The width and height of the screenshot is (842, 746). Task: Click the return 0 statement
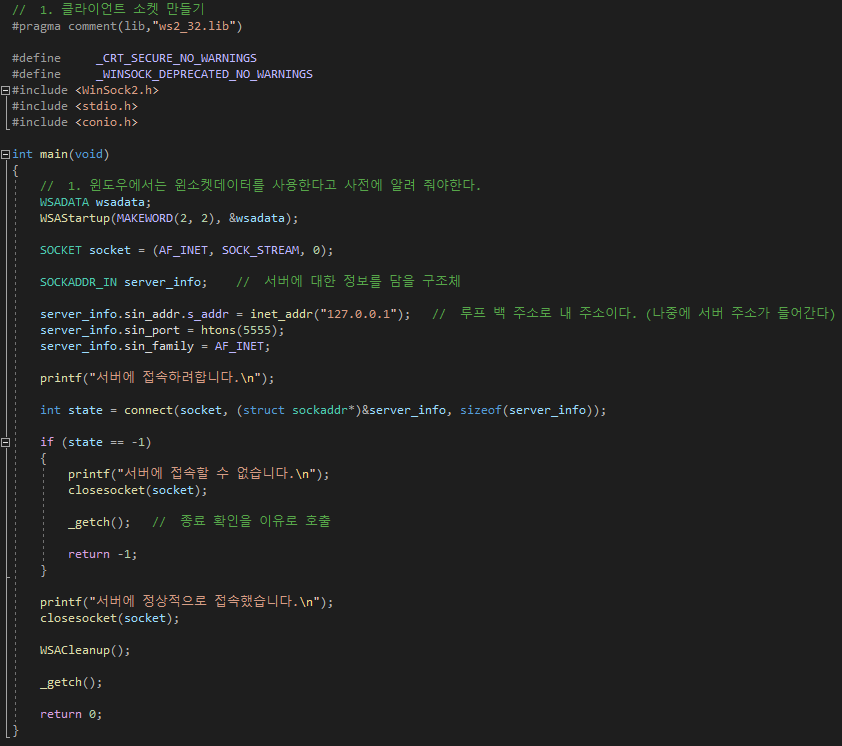click(71, 714)
